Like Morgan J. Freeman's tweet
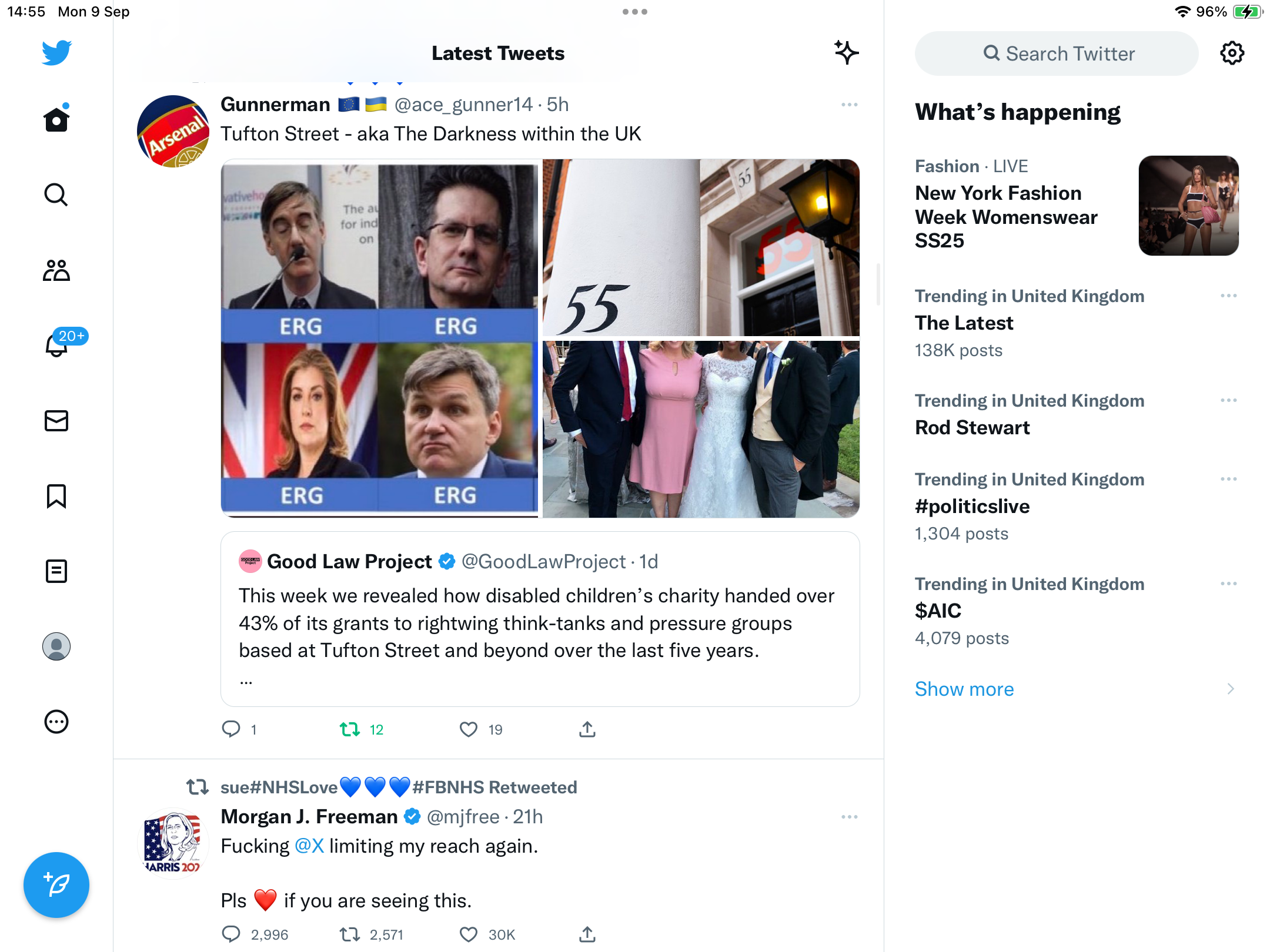 [x=469, y=934]
